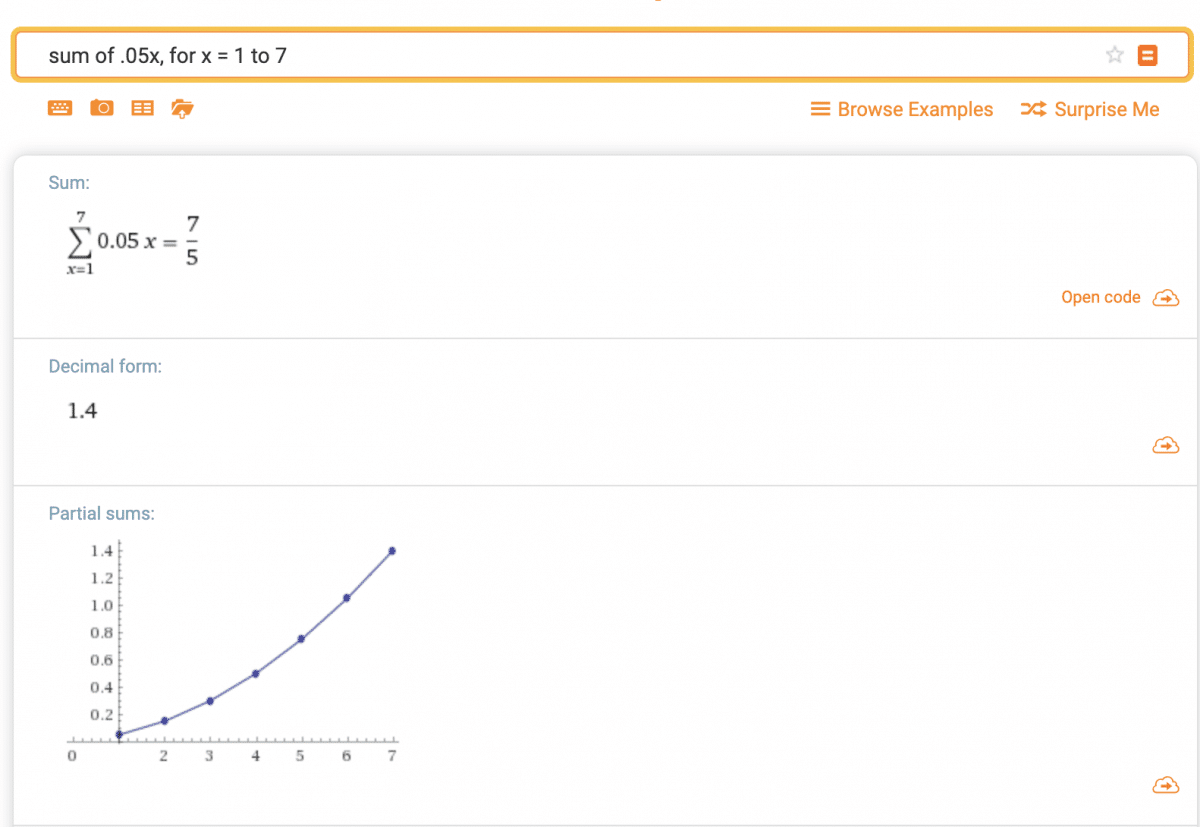Click the Partial sums pod title
Screen dimensions: 1200x827
click(x=101, y=513)
